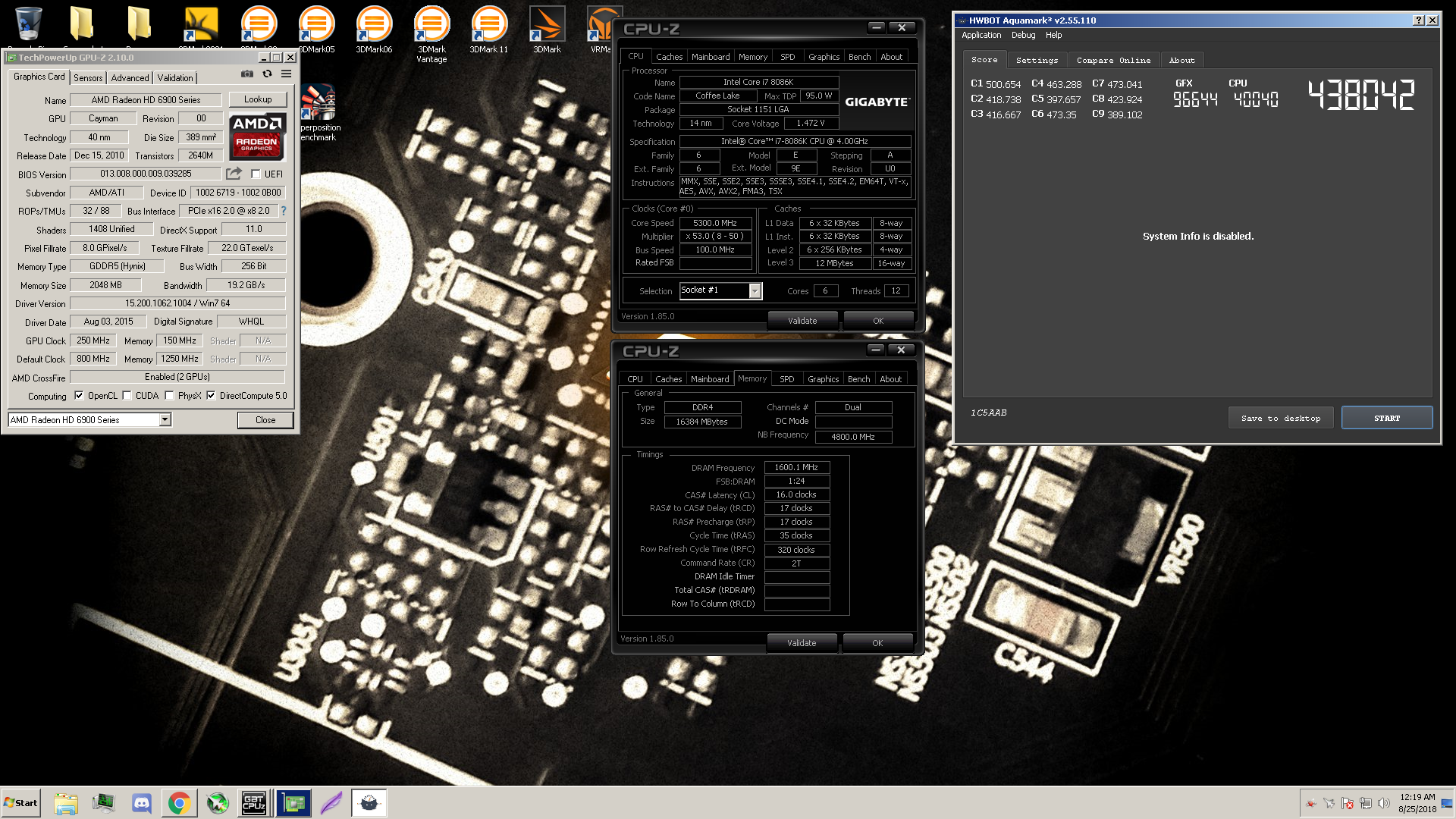1456x819 pixels.
Task: Click the Lookup button in GPU-Z
Action: tap(258, 99)
